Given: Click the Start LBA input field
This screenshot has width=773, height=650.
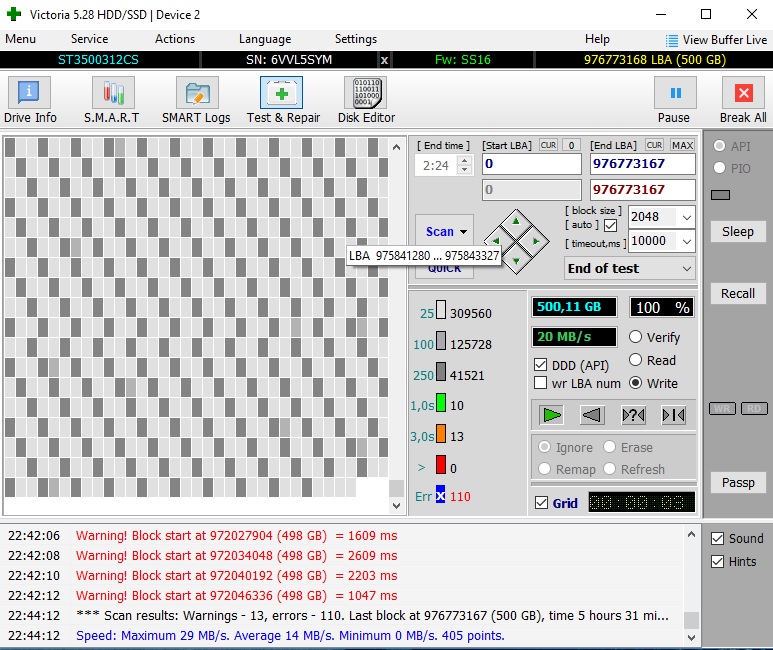Looking at the screenshot, I should point(531,164).
